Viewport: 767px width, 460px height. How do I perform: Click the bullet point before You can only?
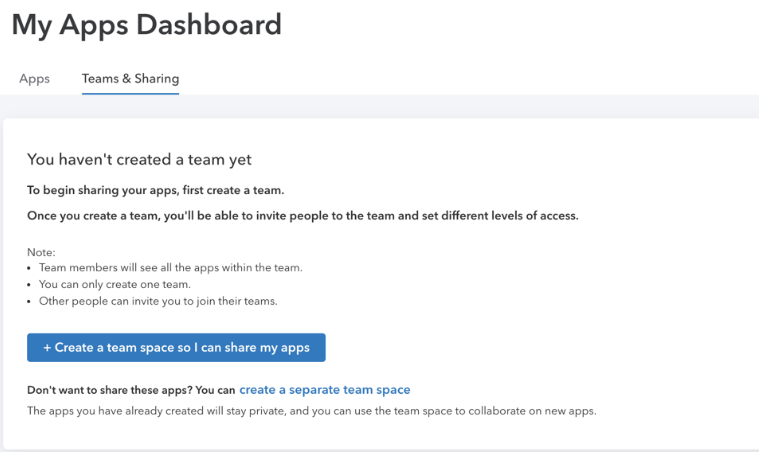[29, 285]
